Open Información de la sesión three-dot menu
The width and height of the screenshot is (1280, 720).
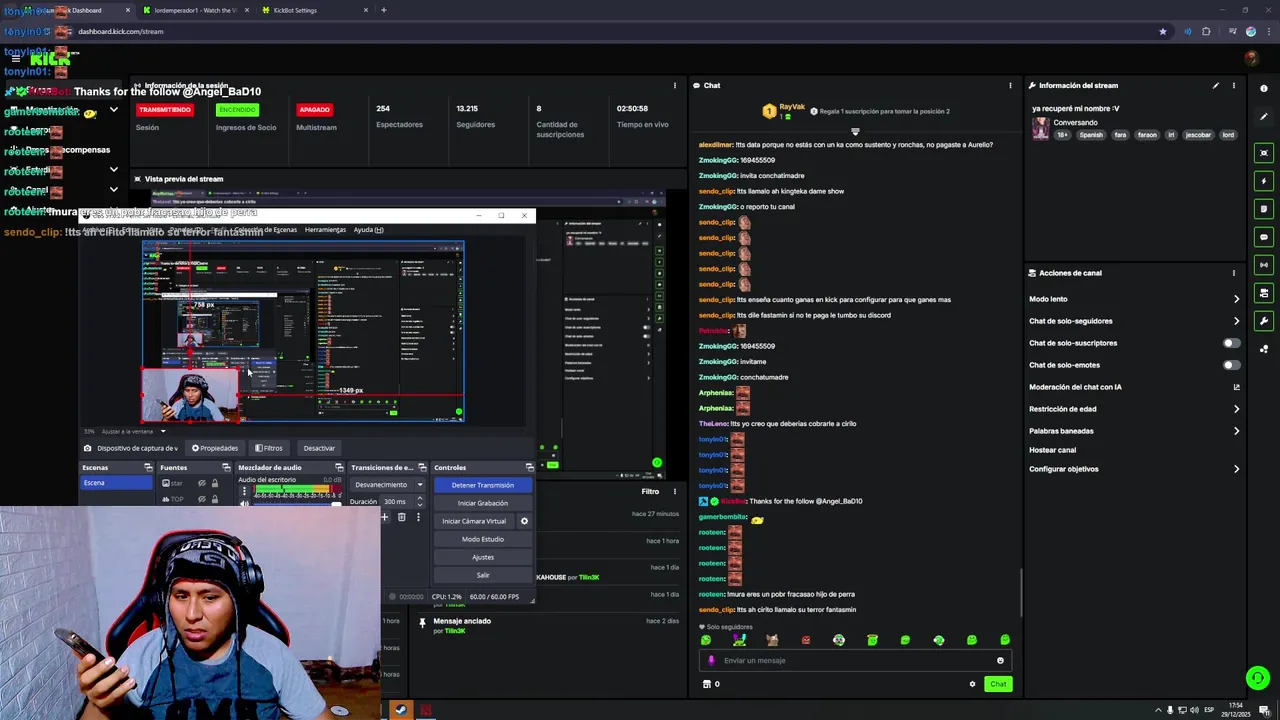coord(674,85)
